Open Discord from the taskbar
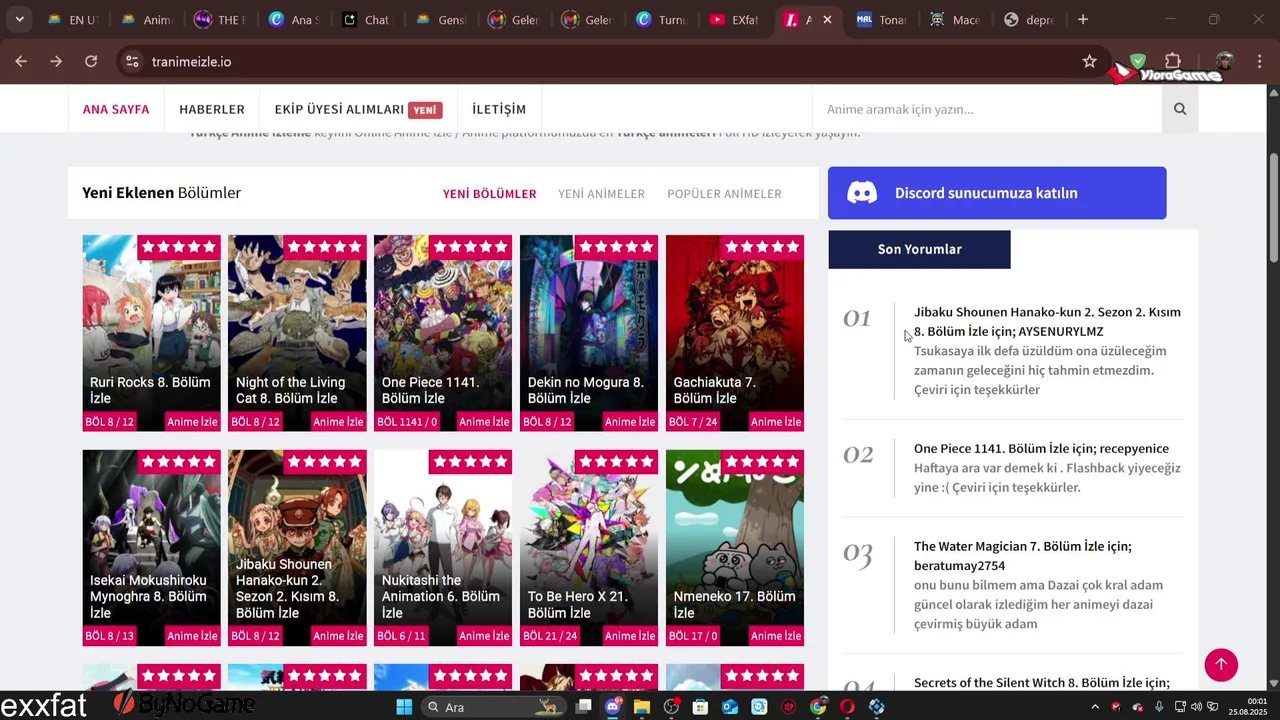 coord(613,707)
